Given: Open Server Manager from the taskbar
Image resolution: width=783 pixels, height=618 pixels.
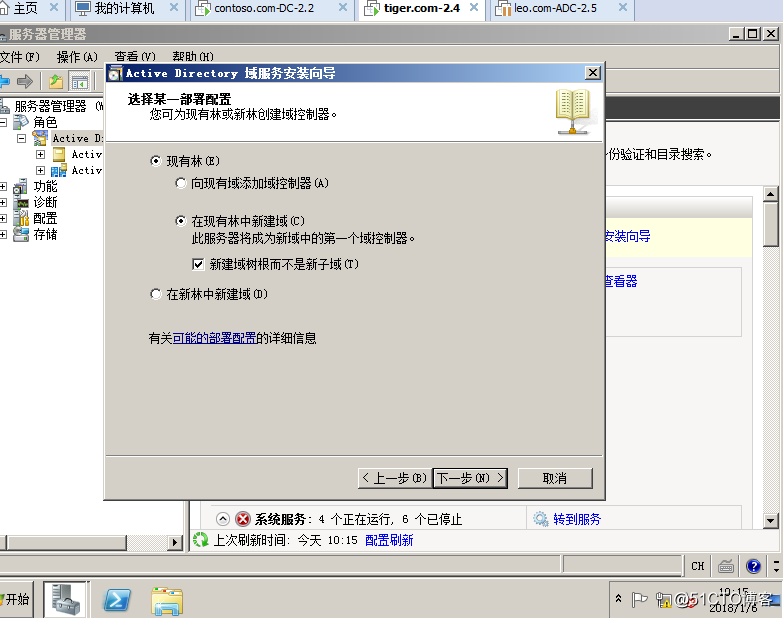Looking at the screenshot, I should pos(65,600).
